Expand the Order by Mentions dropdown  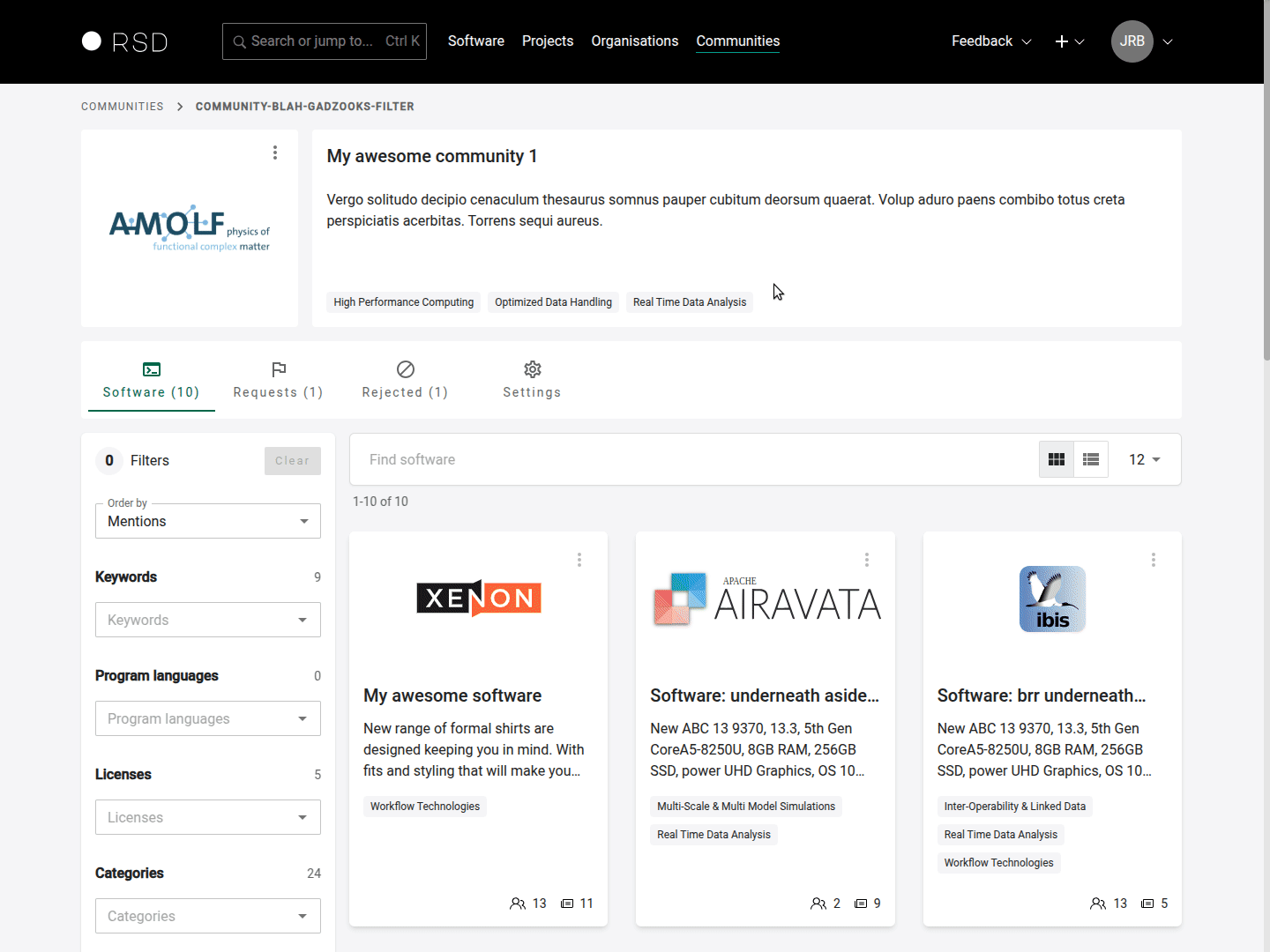coord(208,521)
